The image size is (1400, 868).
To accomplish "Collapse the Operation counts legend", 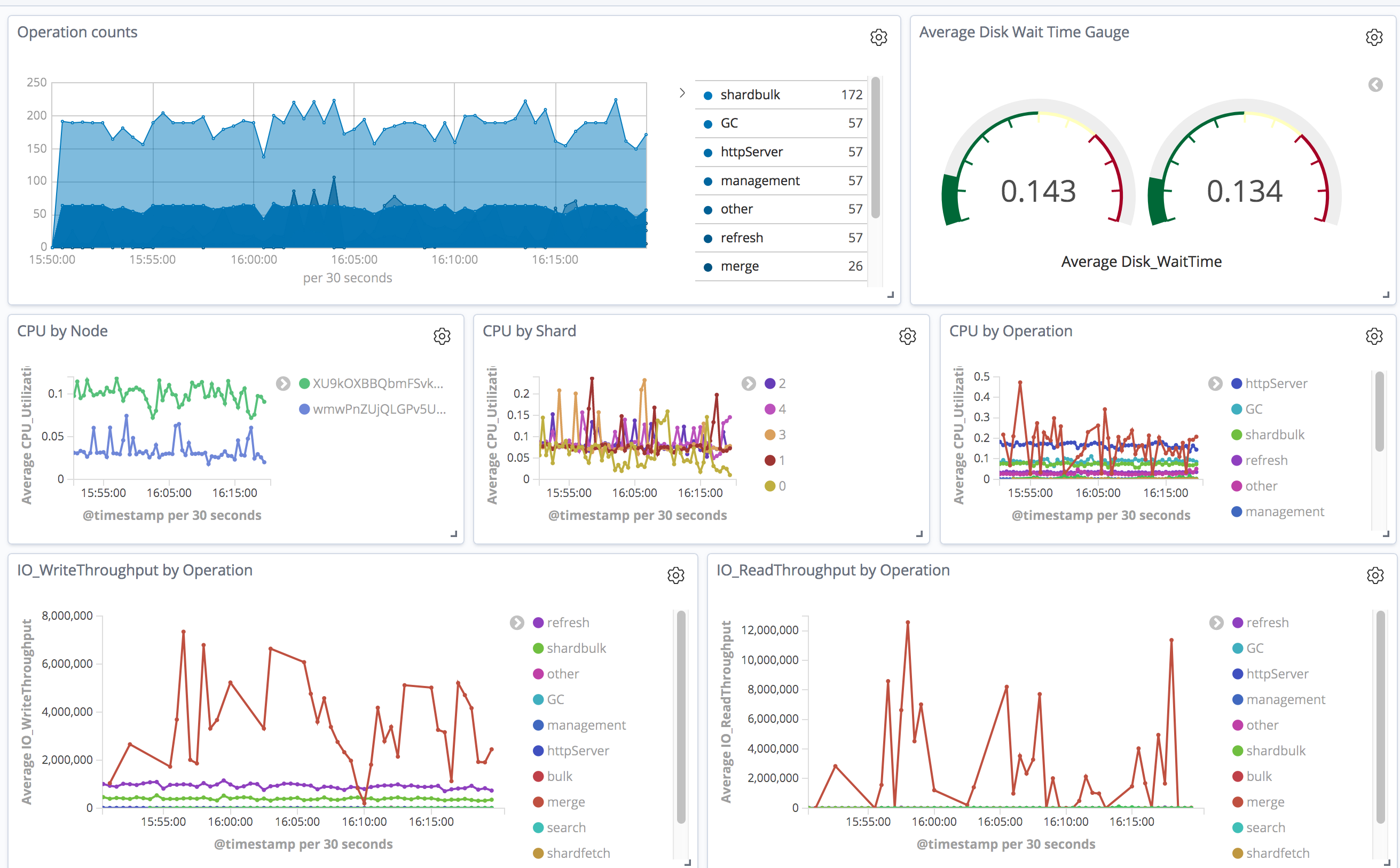I will coord(682,92).
